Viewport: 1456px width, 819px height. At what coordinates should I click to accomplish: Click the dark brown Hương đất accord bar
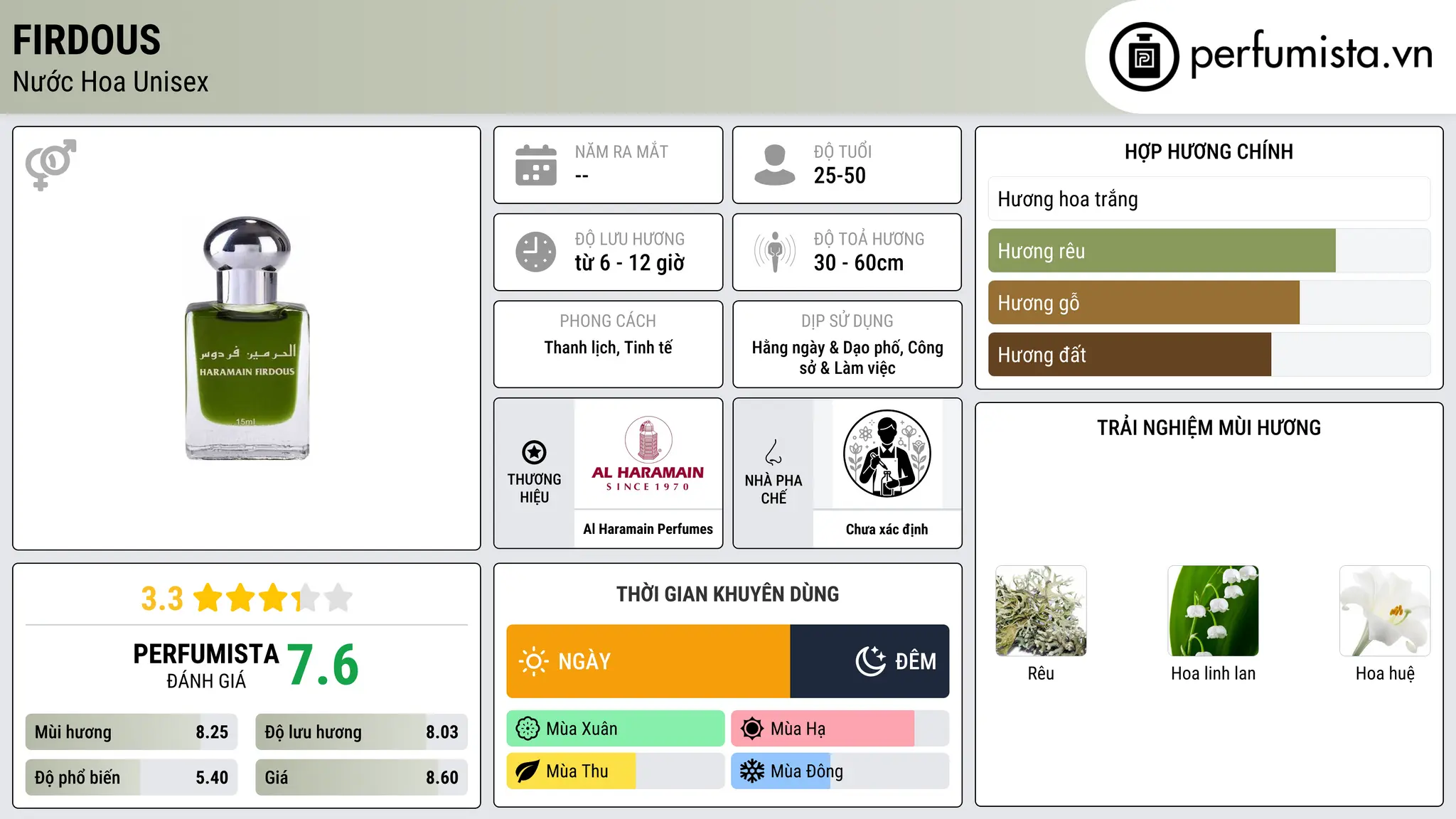pyautogui.click(x=1130, y=355)
